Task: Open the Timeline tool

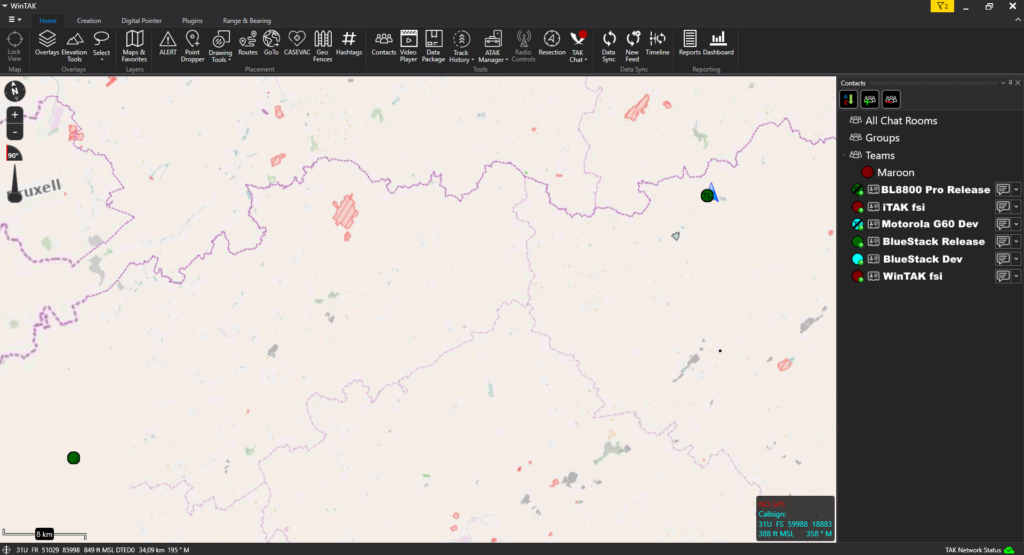Action: tap(658, 44)
